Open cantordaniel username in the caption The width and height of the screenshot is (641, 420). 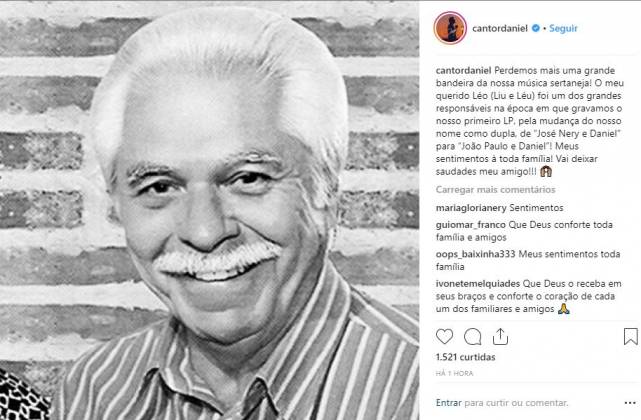coord(464,70)
